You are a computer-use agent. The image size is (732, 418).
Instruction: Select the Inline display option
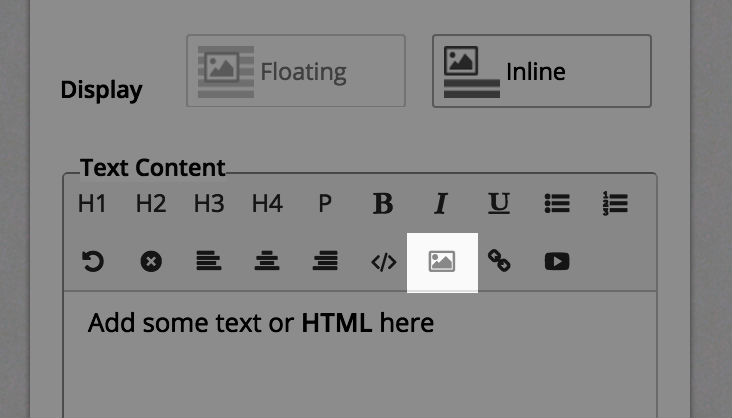click(542, 71)
